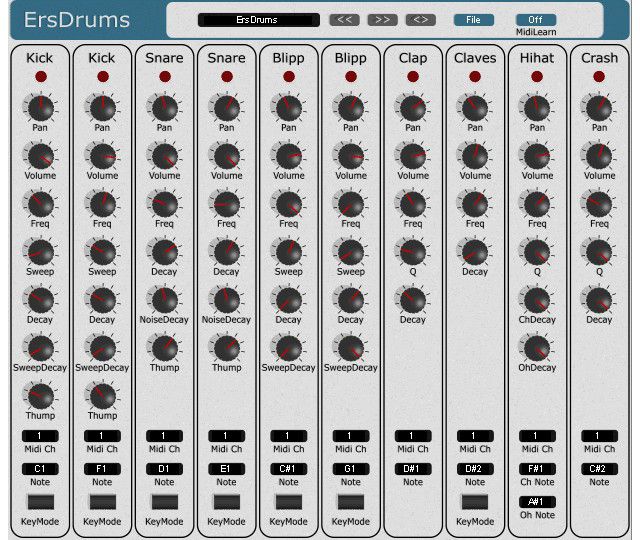This screenshot has width=640, height=540.
Task: Toggle second Kick KeyMode switch
Action: pyautogui.click(x=102, y=502)
